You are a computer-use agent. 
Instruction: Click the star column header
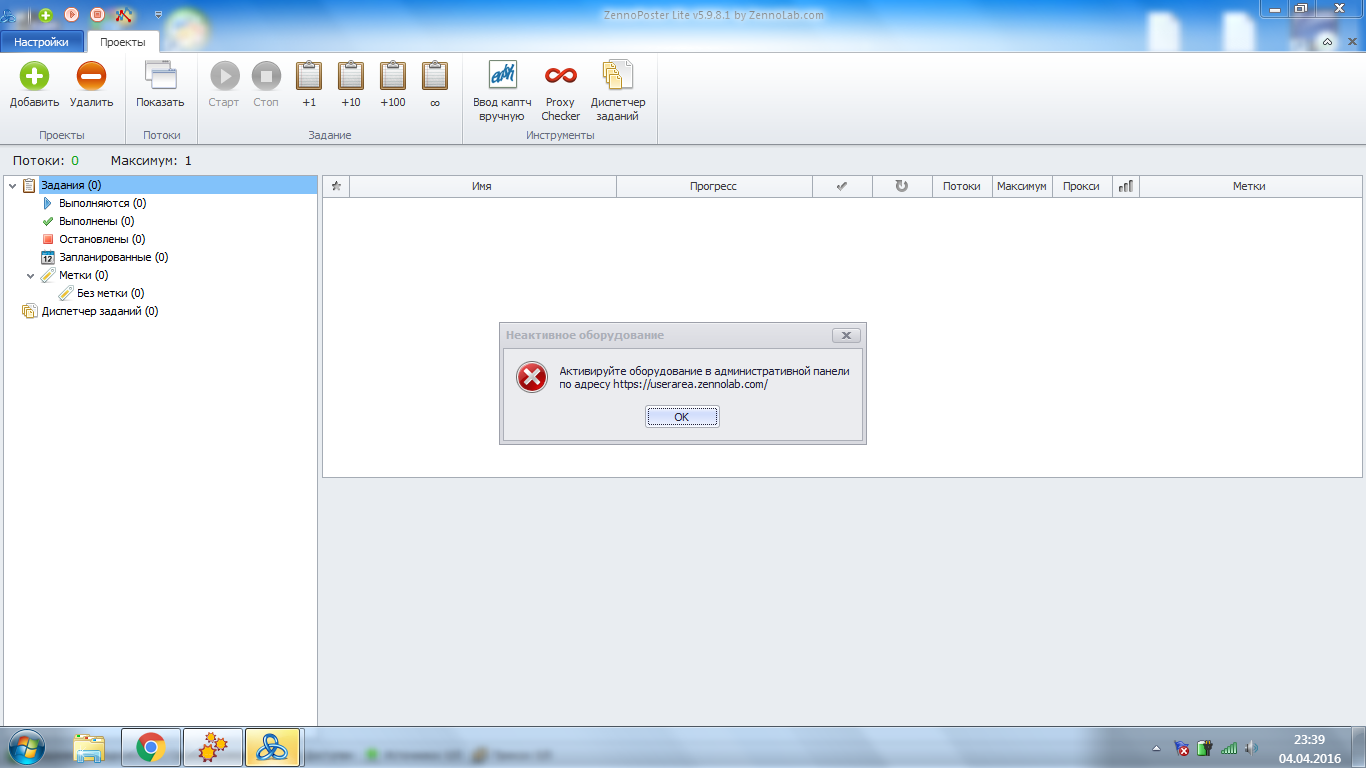(x=336, y=186)
